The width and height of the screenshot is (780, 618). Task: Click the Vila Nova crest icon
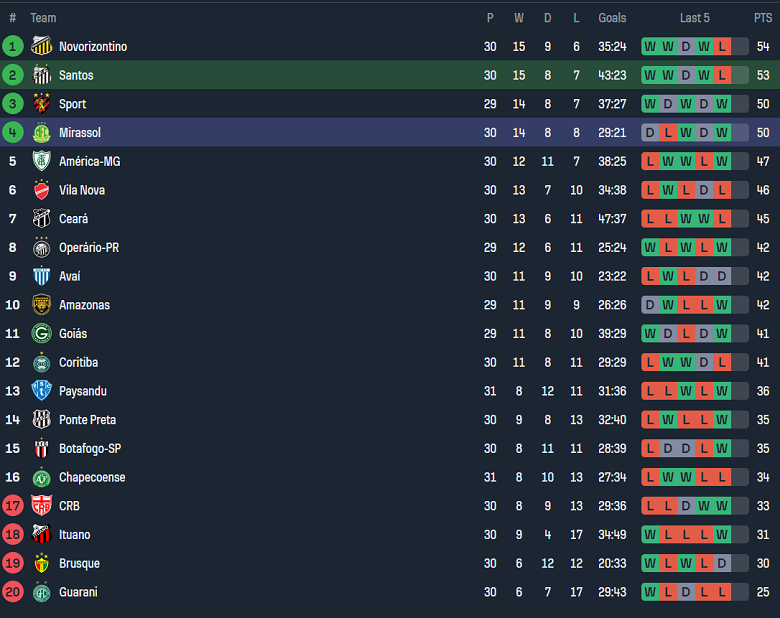41,190
